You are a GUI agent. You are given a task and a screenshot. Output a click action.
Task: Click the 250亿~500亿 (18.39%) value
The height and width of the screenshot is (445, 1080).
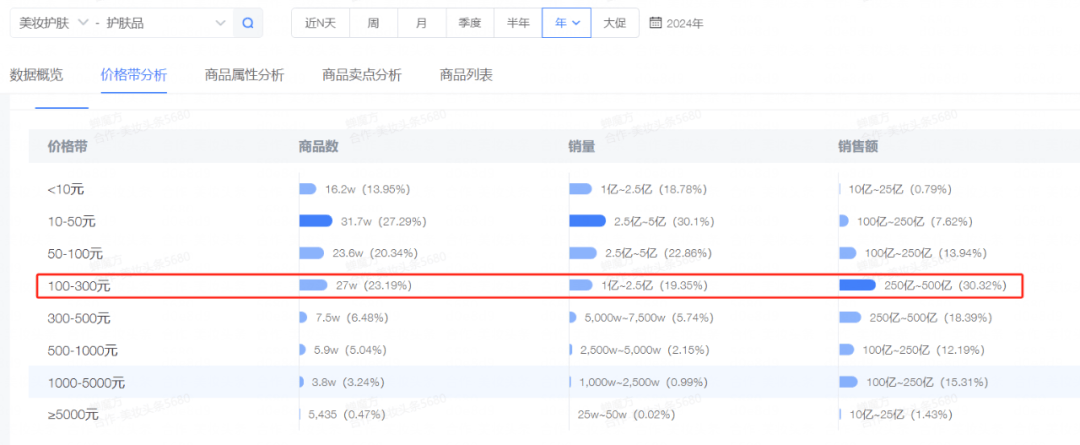(931, 318)
